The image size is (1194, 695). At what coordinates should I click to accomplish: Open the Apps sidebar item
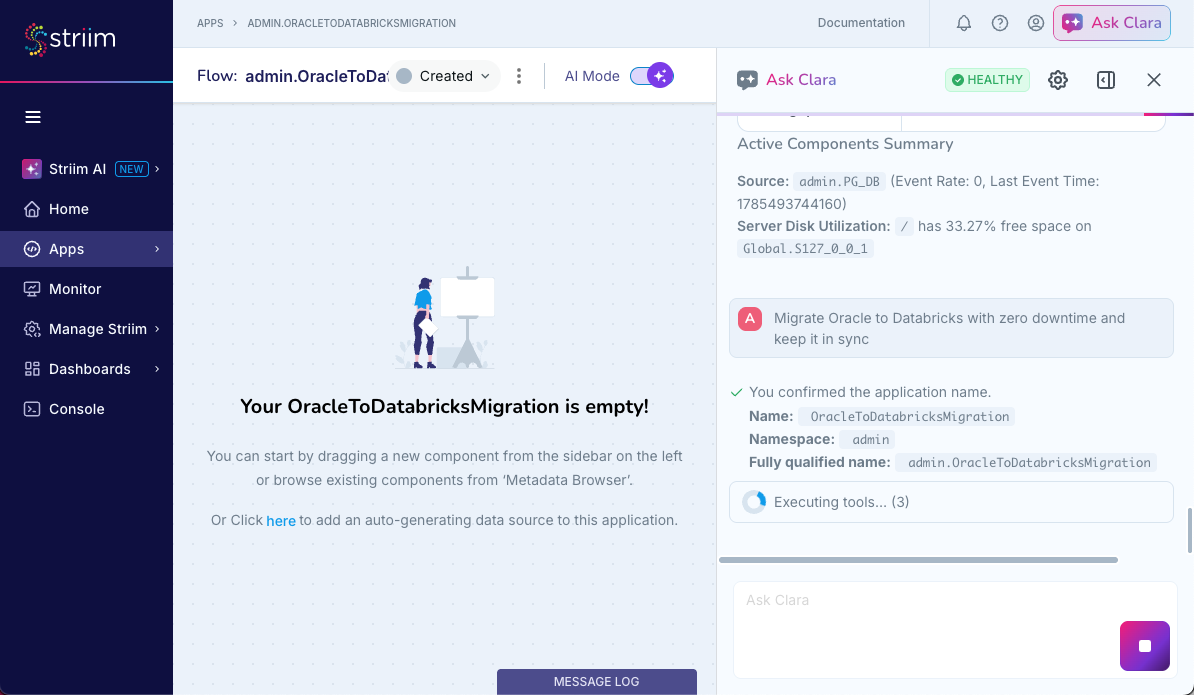tap(87, 249)
